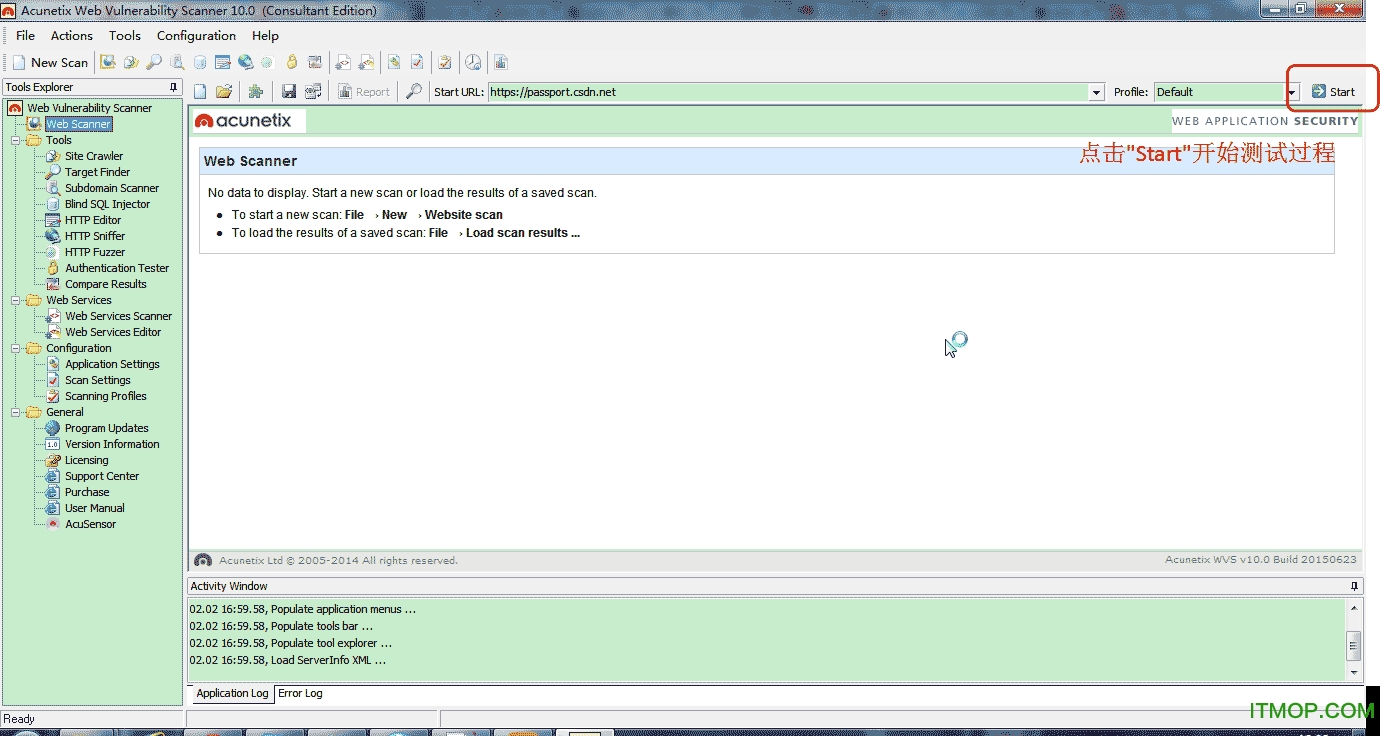The width and height of the screenshot is (1380, 736).
Task: Select Licensing tree item
Action: (x=86, y=460)
